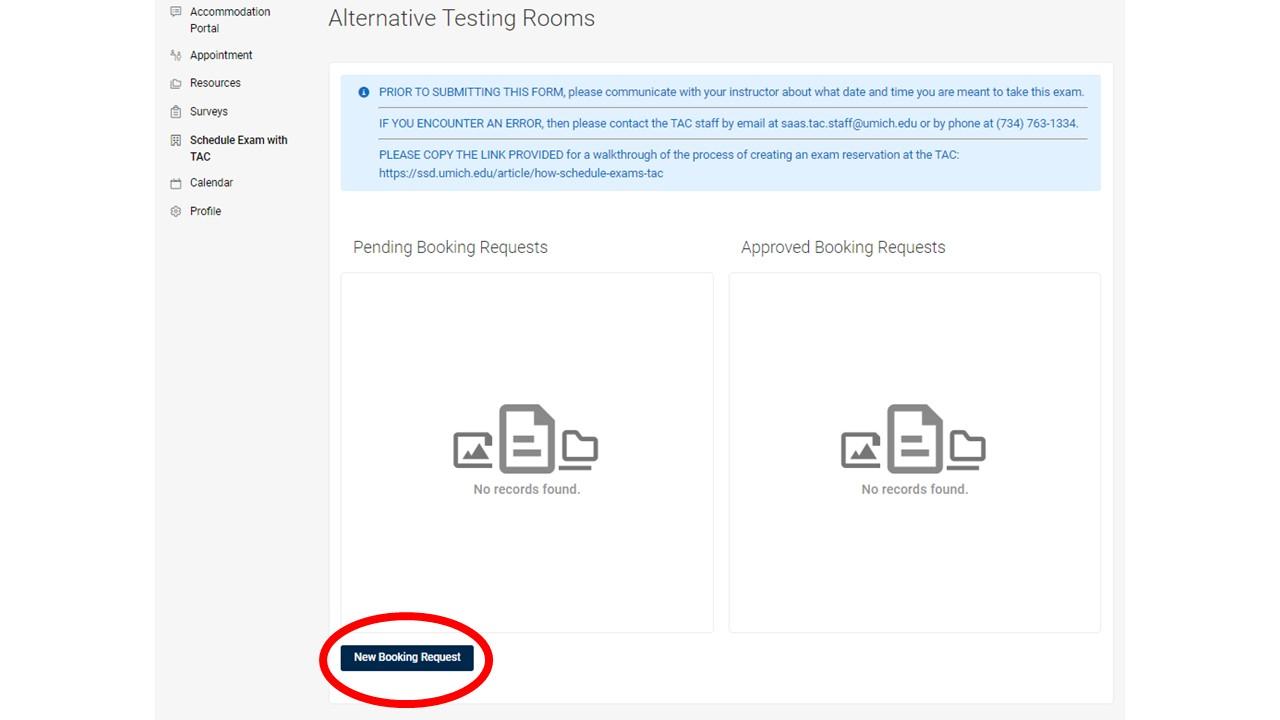Image resolution: width=1280 pixels, height=720 pixels.
Task: Click the saas.tac.staff@umich.edu email address
Action: coord(849,124)
